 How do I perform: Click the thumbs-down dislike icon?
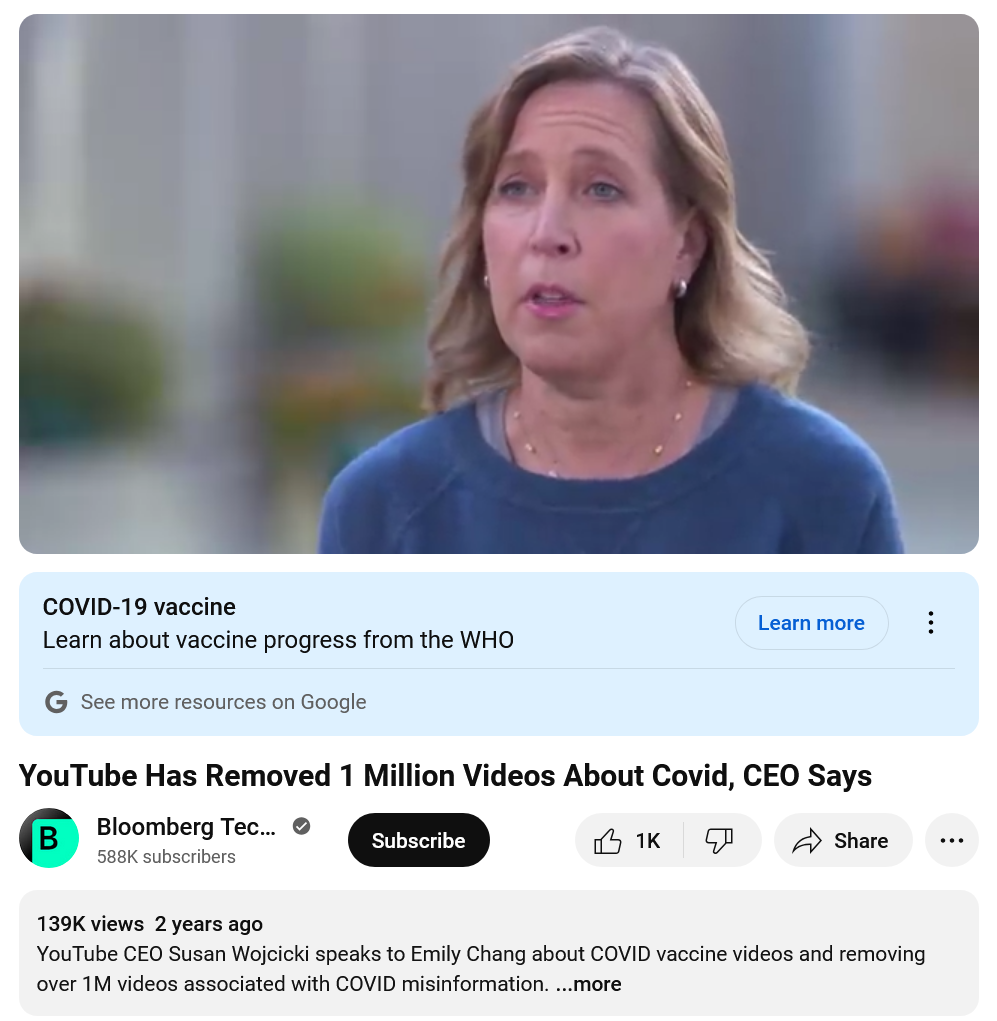[719, 841]
